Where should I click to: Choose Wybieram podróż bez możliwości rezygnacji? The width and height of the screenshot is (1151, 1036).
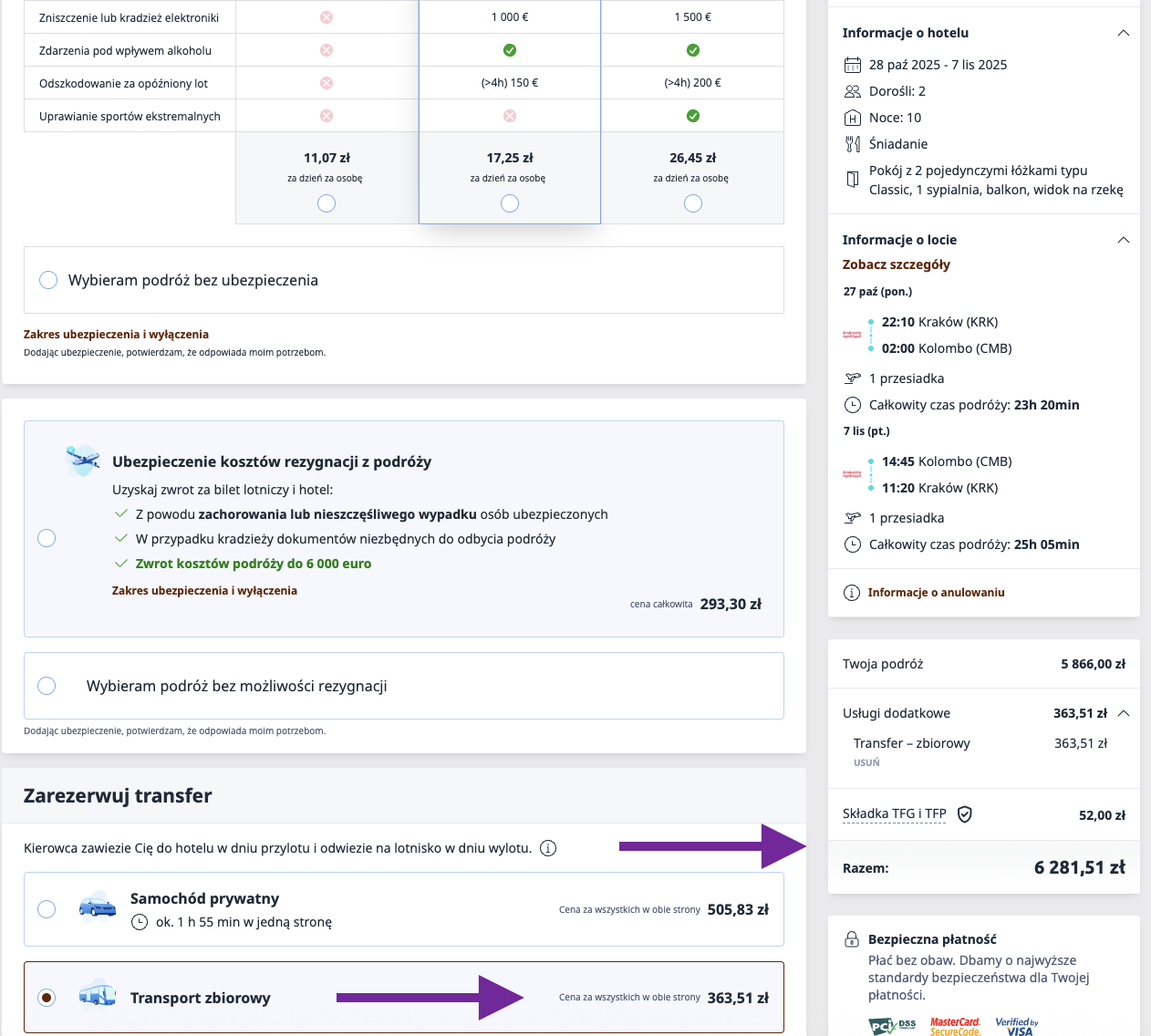point(47,686)
